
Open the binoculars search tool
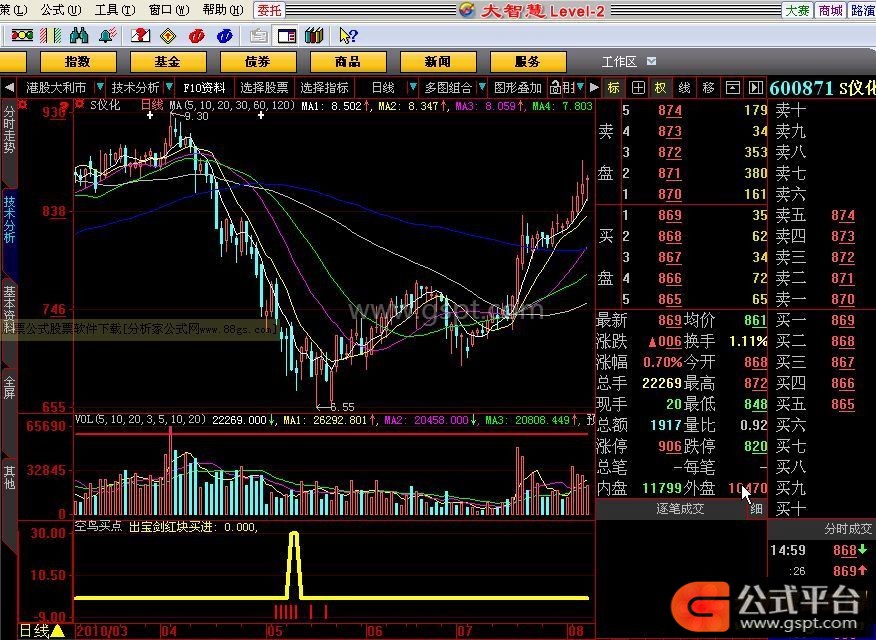coord(79,36)
